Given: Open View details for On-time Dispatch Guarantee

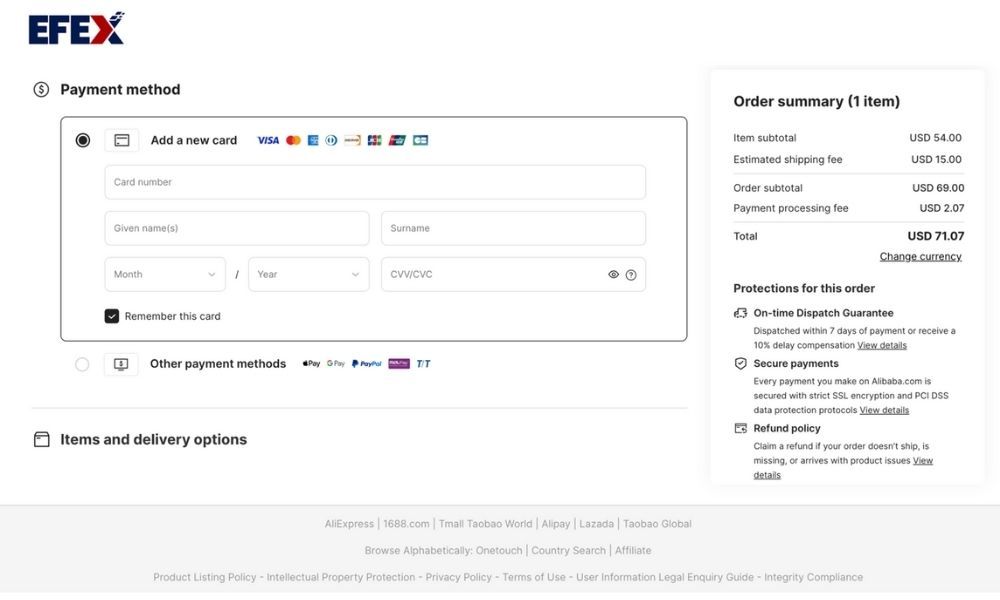Looking at the screenshot, I should 881,346.
